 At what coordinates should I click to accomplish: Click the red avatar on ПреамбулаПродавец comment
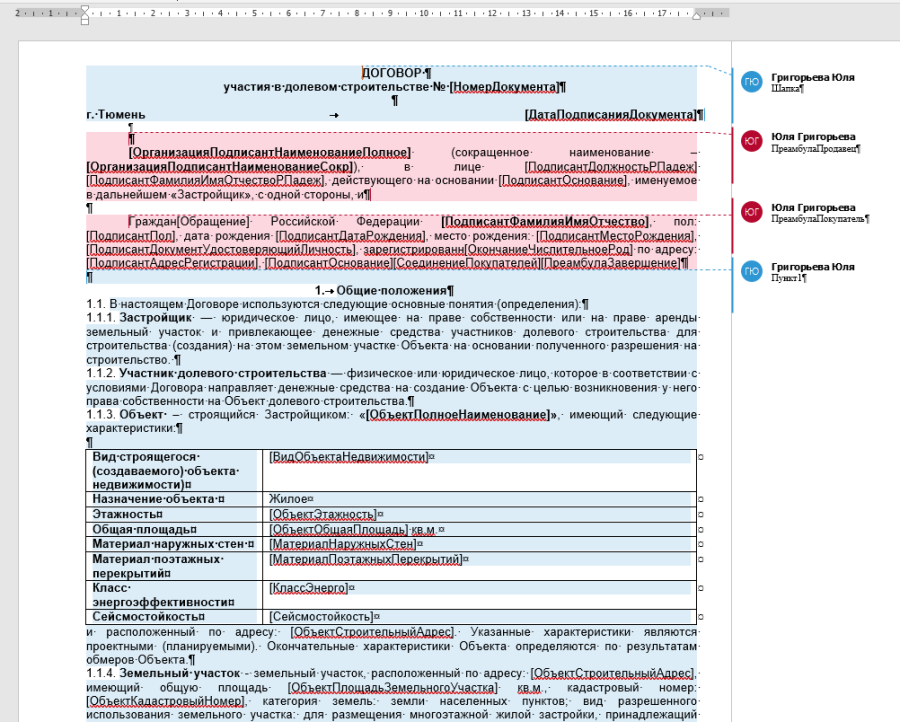click(751, 141)
